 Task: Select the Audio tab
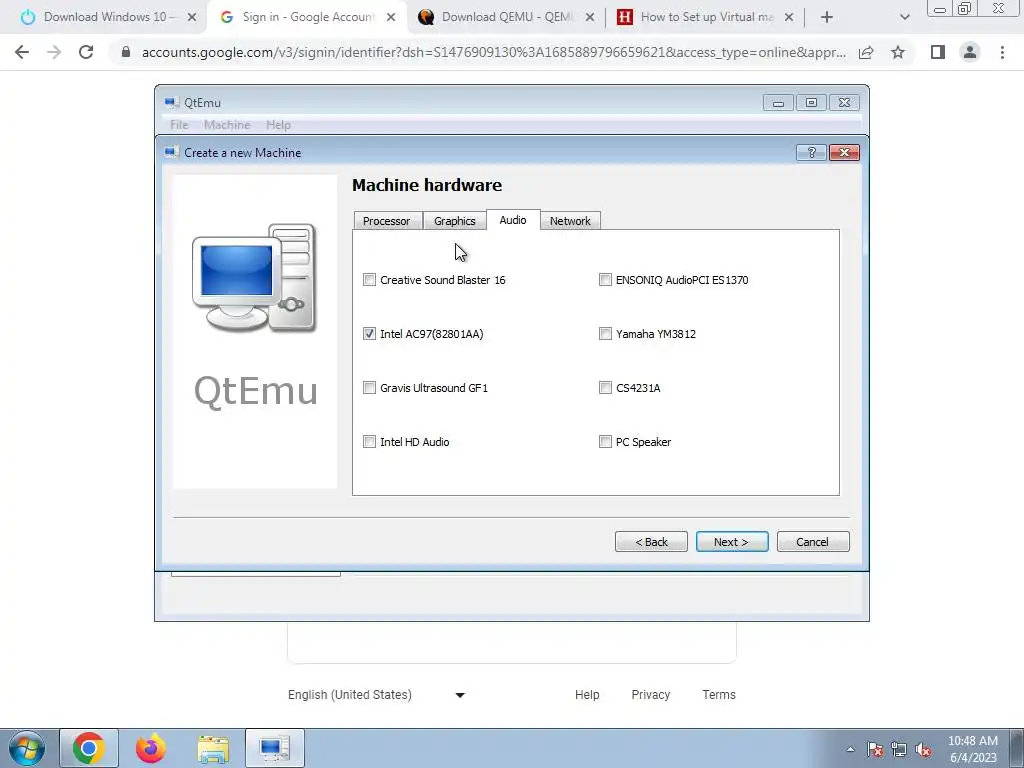point(513,219)
